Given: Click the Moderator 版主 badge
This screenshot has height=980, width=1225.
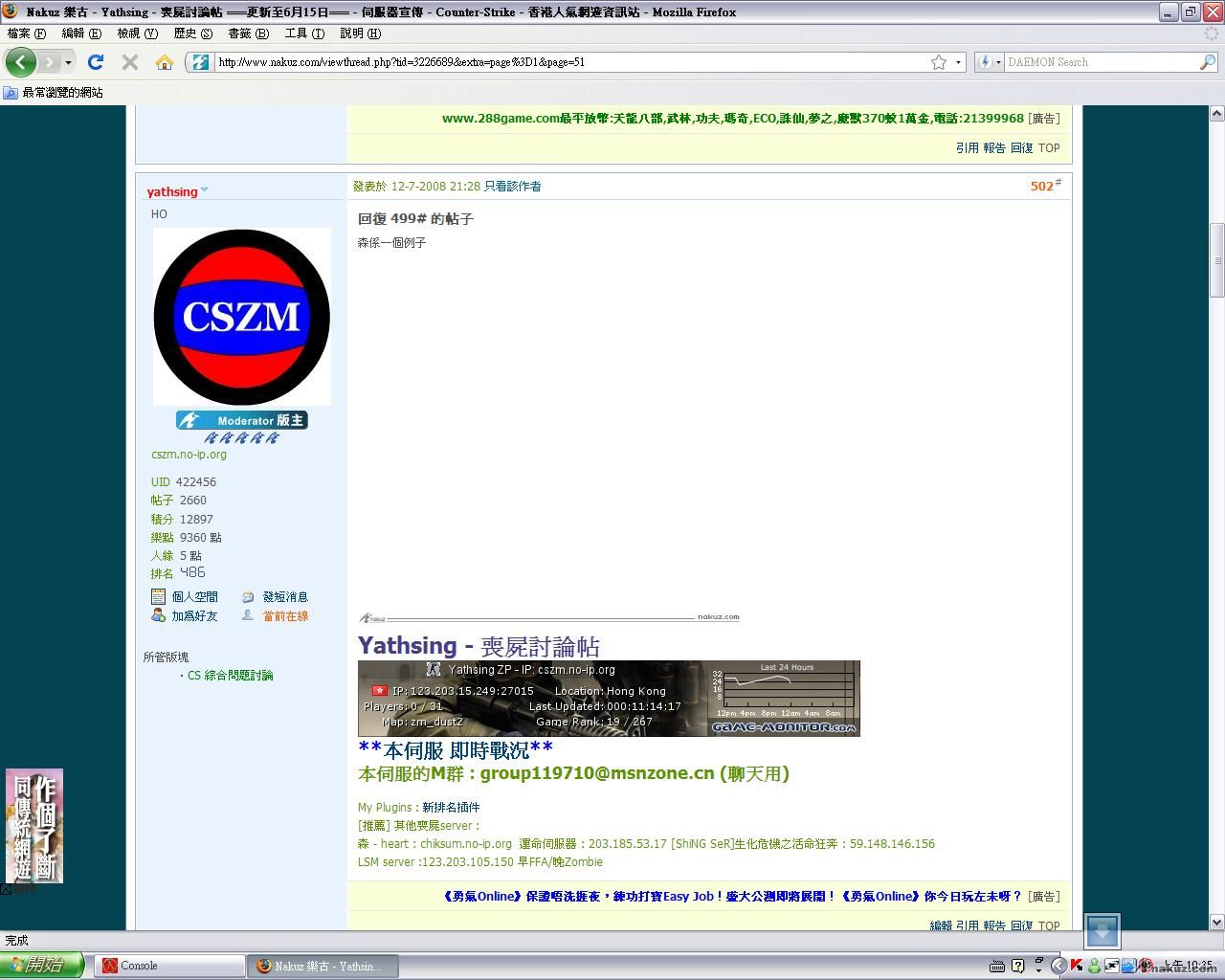Looking at the screenshot, I should pos(242,420).
